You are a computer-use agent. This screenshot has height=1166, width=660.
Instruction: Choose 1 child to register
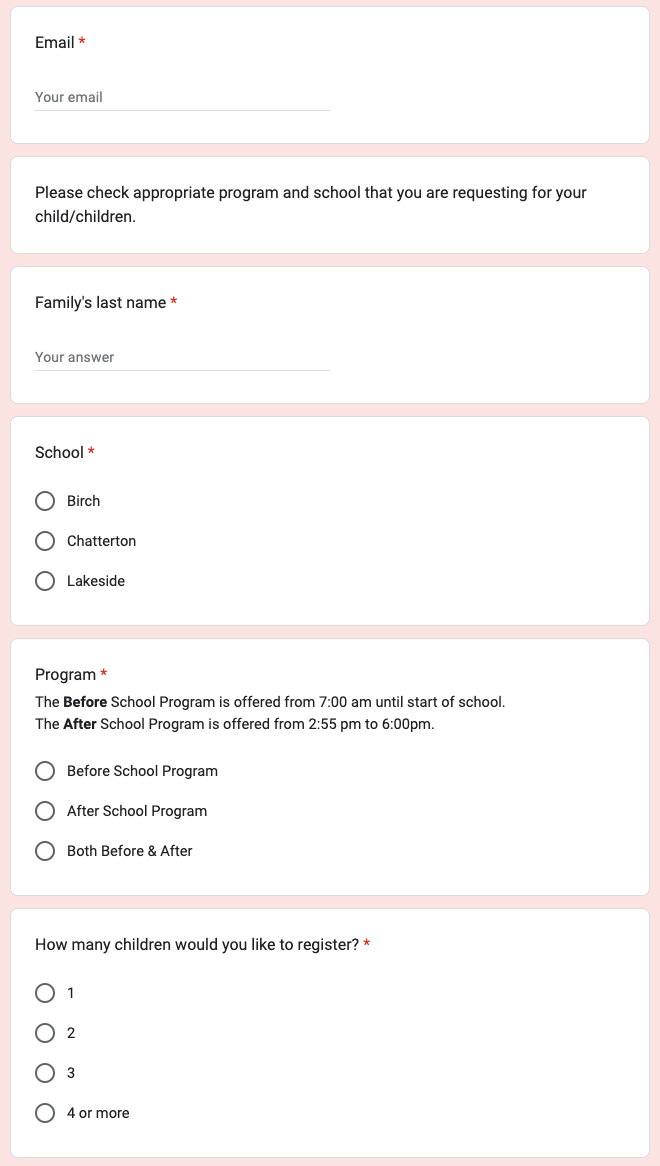[x=45, y=993]
